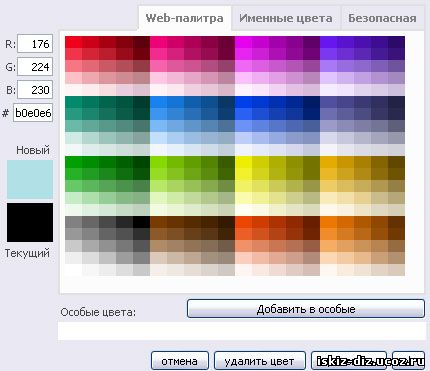Screen dimensions: 430x371
Task: Select the Безопасная tab
Action: click(382, 18)
